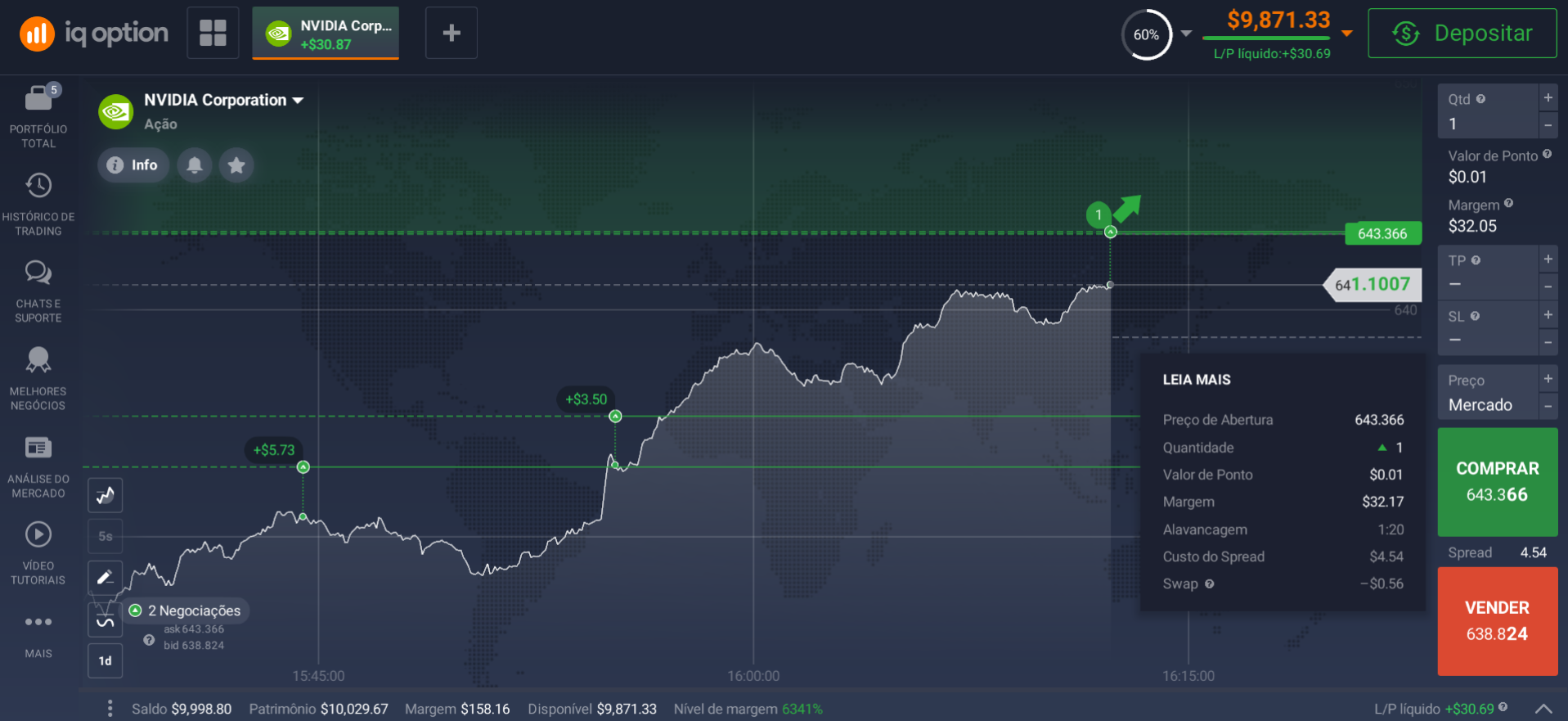Click the Spread 4.54 value
Viewport: 1568px width, 721px height.
point(1534,552)
